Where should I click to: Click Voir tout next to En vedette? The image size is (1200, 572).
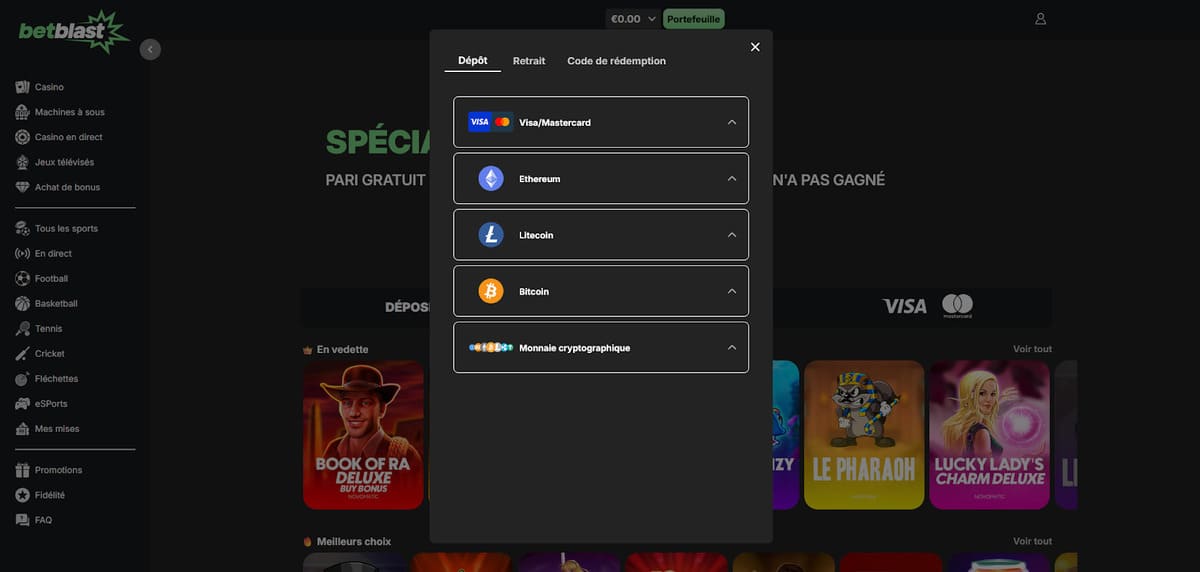[x=1032, y=349]
